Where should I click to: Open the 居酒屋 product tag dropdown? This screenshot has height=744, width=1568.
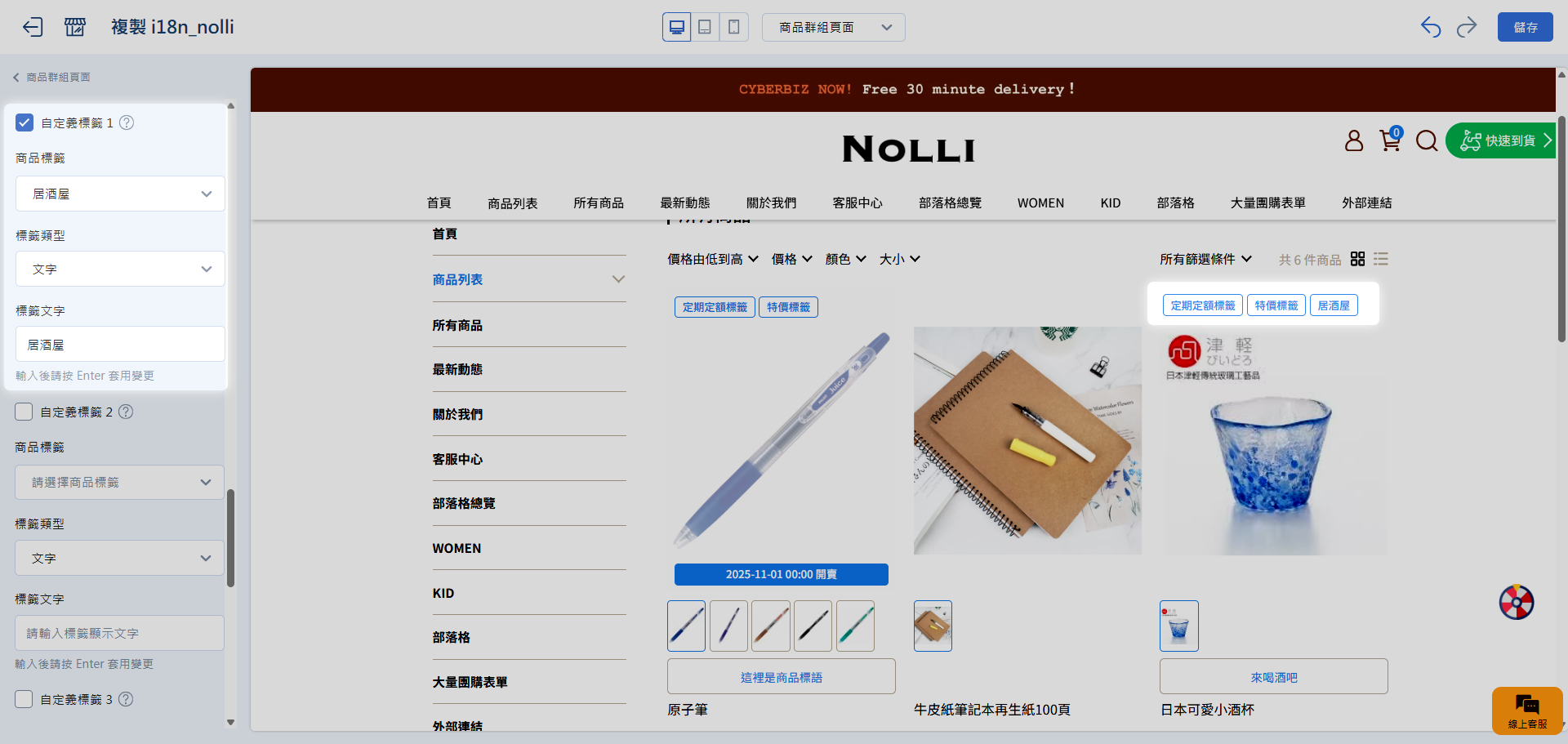[120, 194]
